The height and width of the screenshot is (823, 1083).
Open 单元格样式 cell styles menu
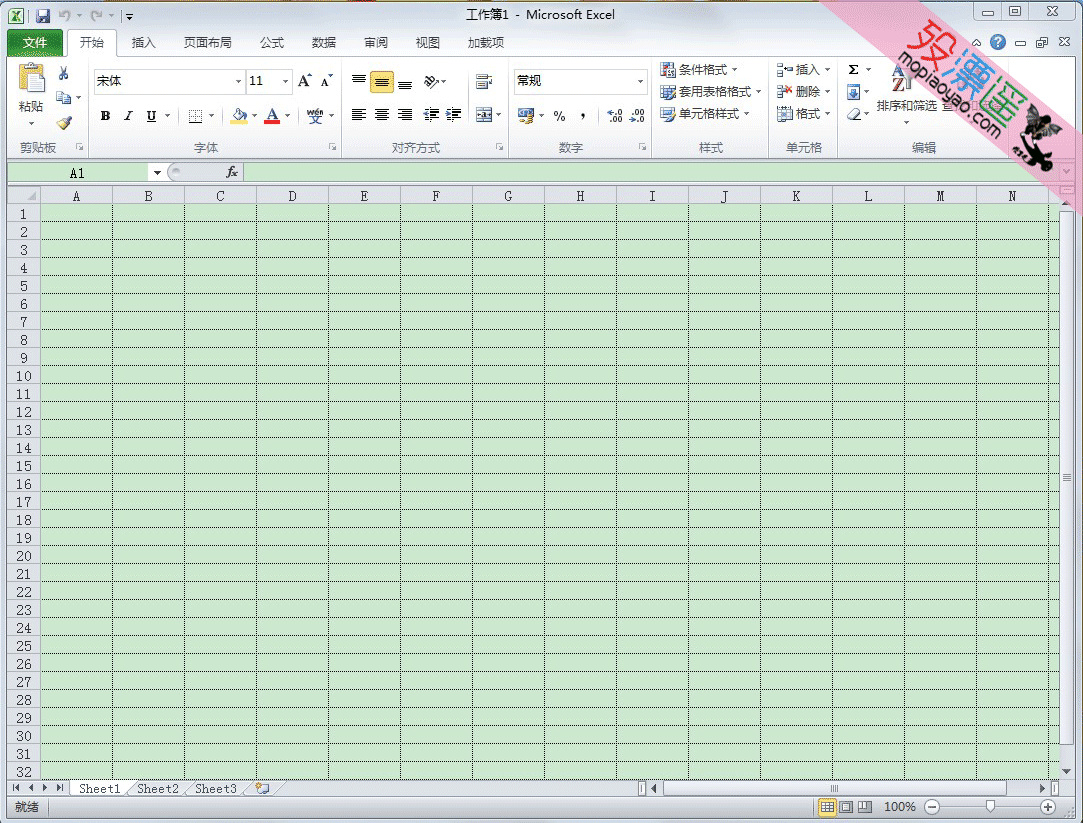705,114
